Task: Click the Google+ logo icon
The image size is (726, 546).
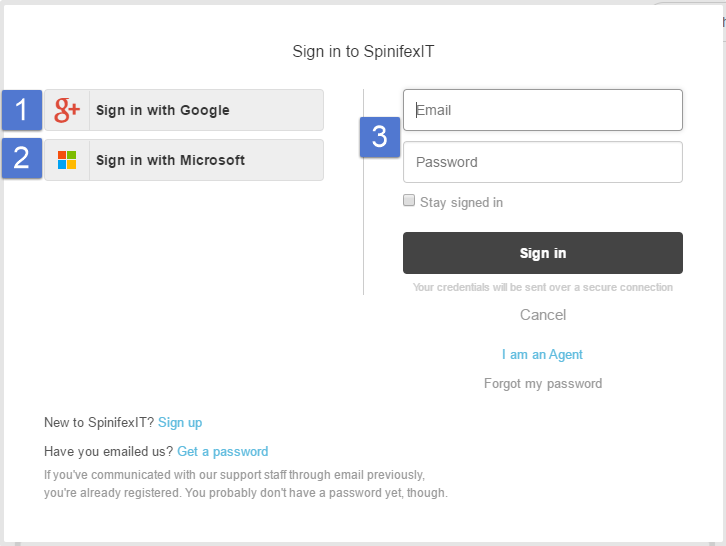Action: 67,110
